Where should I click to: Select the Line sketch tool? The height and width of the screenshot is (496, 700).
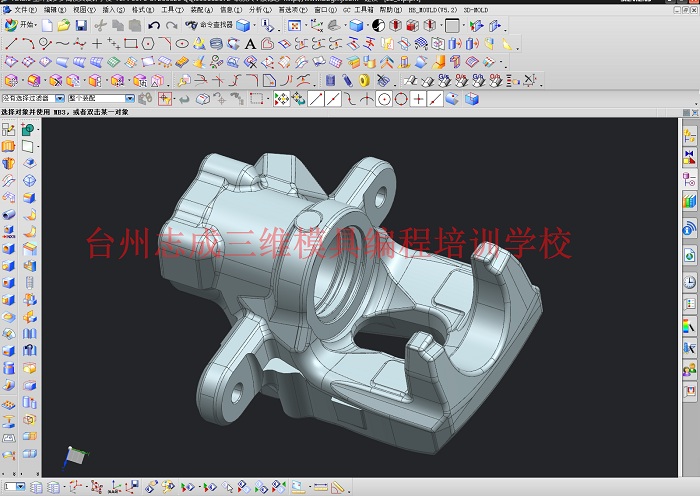coord(11,44)
